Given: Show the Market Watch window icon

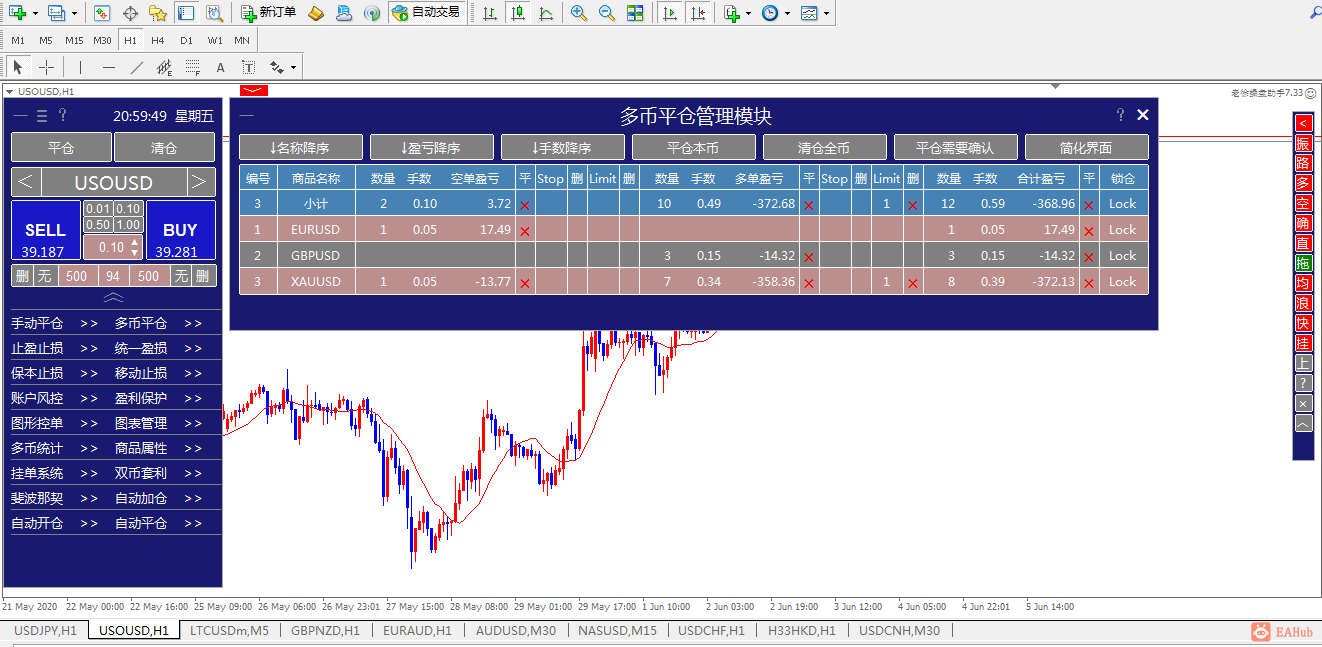Looking at the screenshot, I should pos(102,13).
